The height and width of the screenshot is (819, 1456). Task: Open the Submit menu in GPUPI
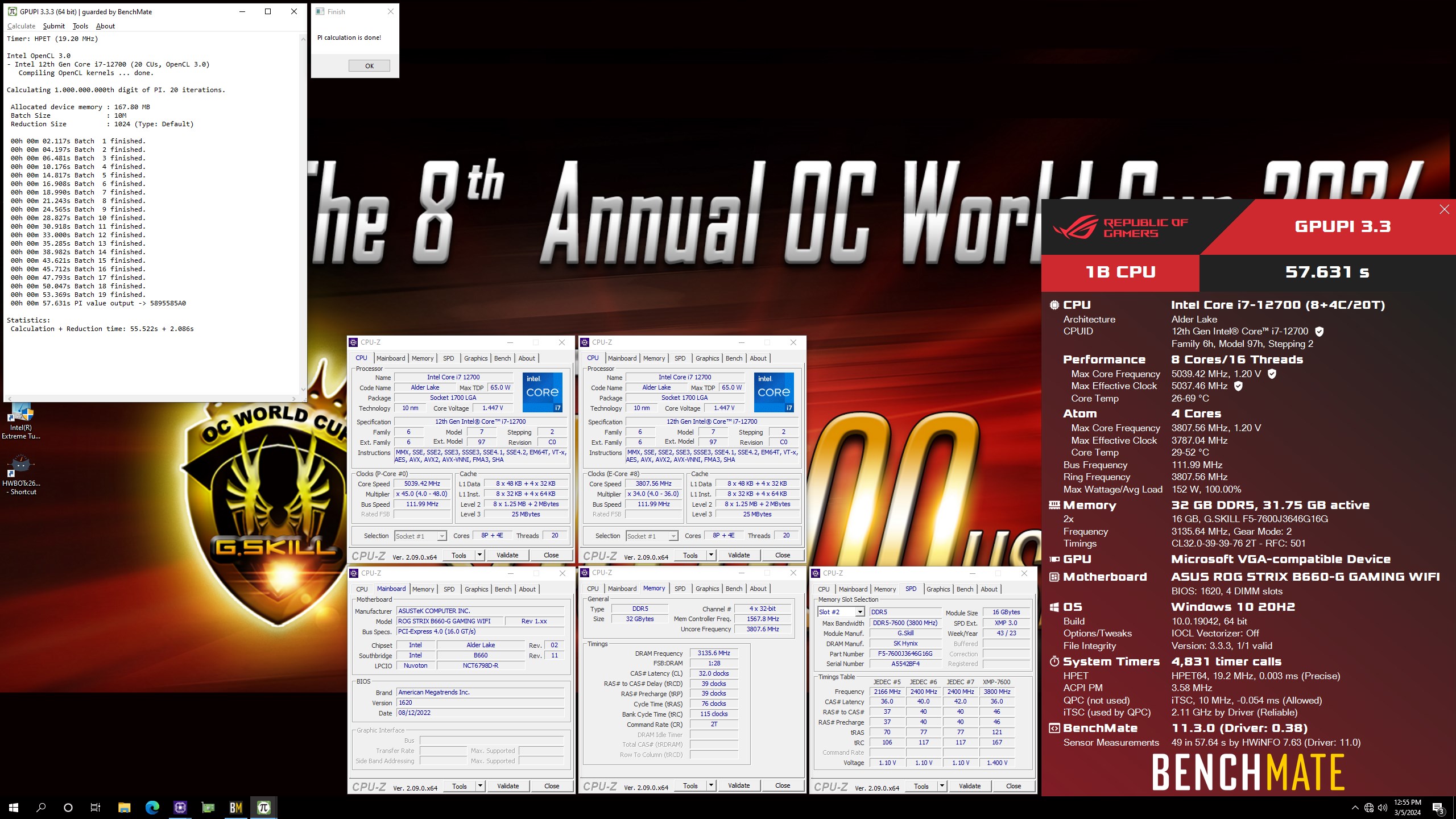(53, 26)
